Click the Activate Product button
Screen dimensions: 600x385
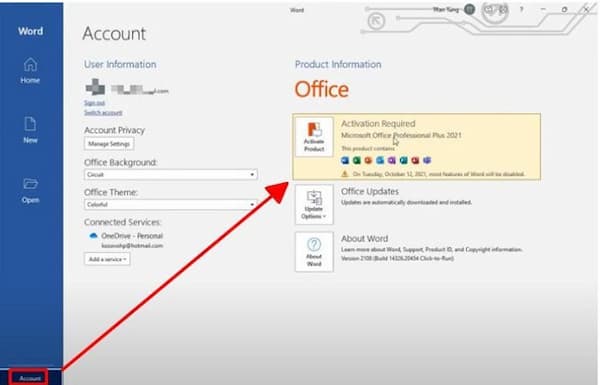tap(314, 137)
